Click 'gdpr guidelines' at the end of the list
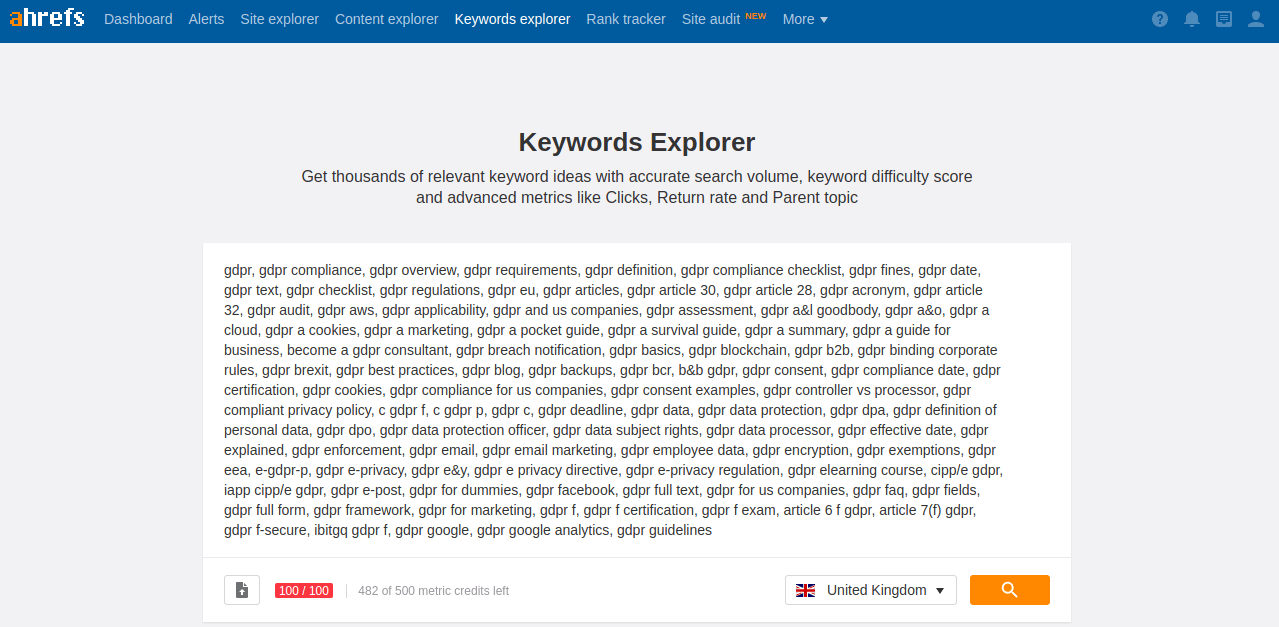Image resolution: width=1279 pixels, height=627 pixels. pyautogui.click(x=664, y=530)
